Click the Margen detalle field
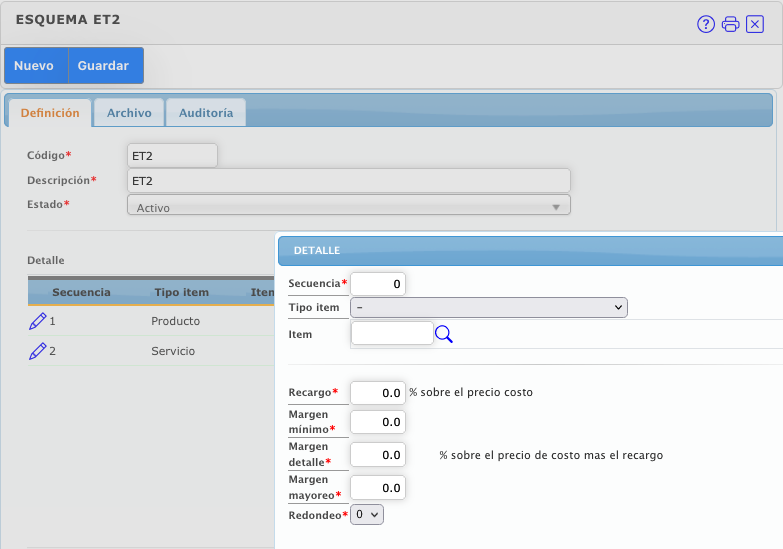The height and width of the screenshot is (549, 783). point(378,455)
